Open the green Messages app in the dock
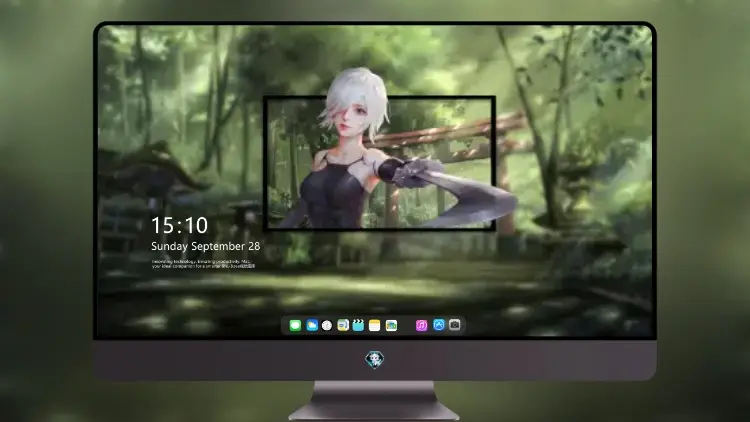Viewport: 750px width, 422px height. point(295,326)
